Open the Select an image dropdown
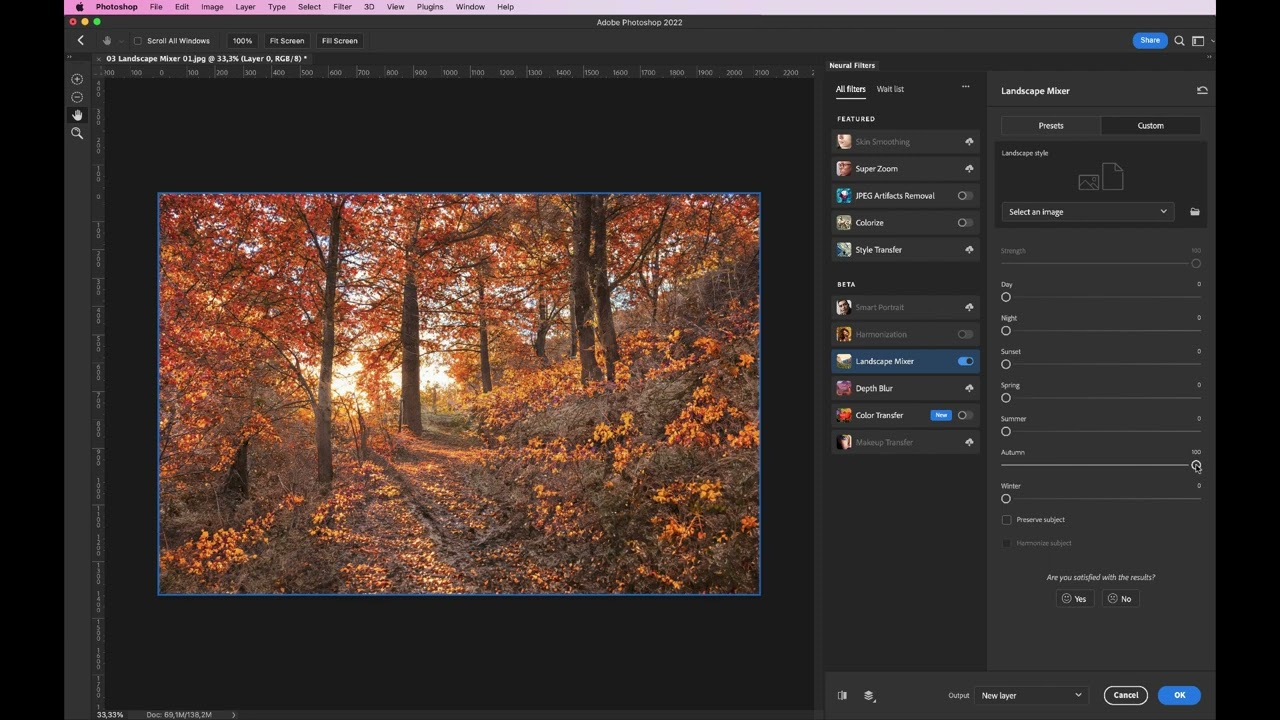This screenshot has width=1280, height=720. [1087, 211]
